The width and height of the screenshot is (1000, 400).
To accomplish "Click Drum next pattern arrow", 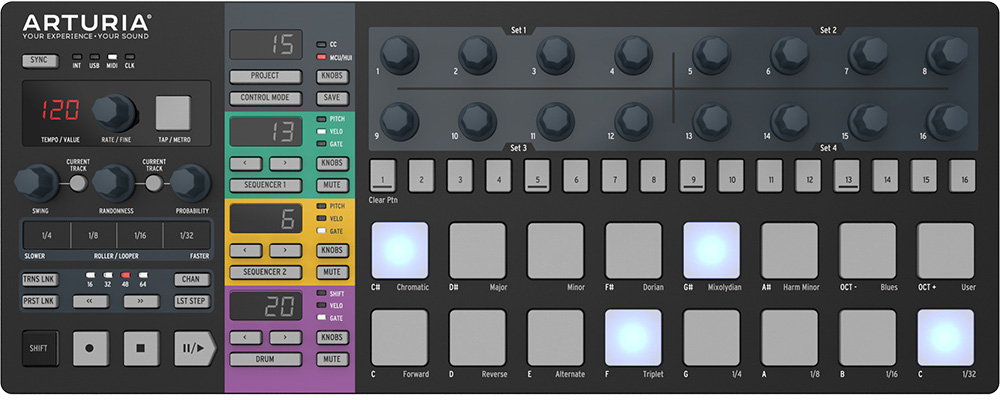I will click(x=285, y=337).
